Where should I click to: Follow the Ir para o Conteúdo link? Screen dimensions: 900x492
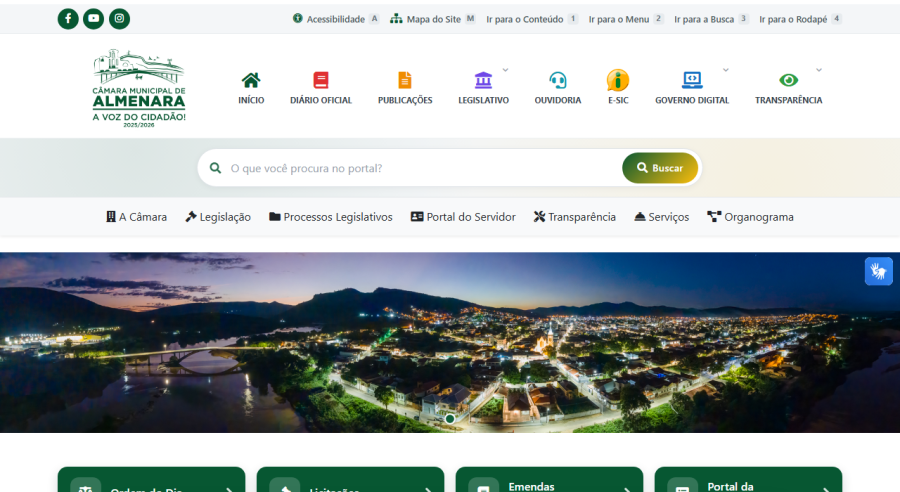pyautogui.click(x=525, y=19)
